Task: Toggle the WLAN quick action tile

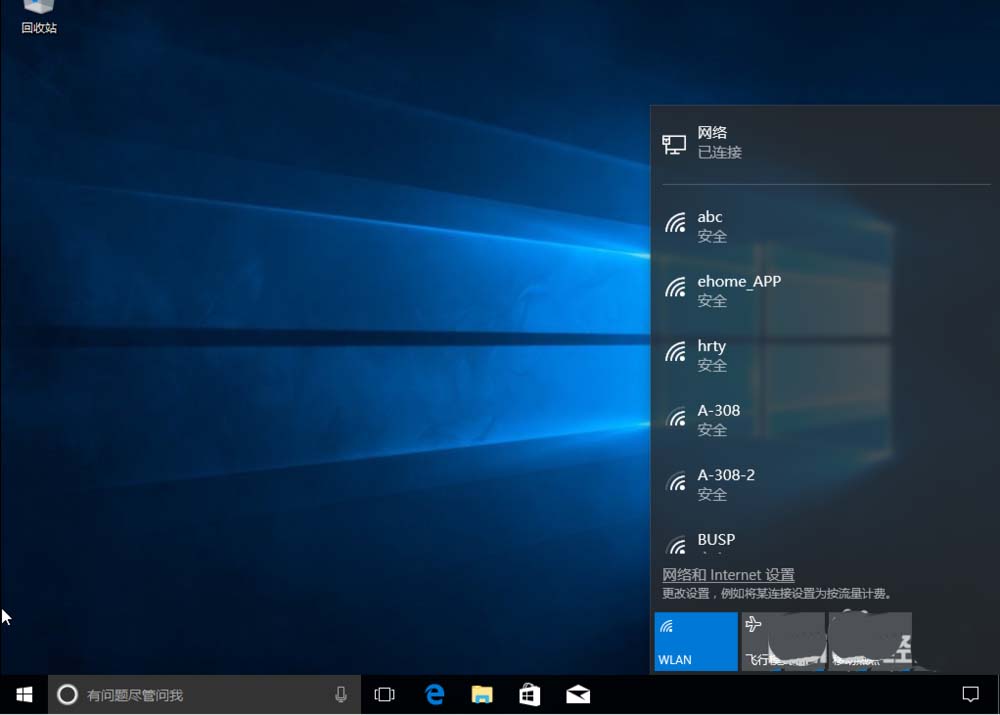Action: point(695,641)
